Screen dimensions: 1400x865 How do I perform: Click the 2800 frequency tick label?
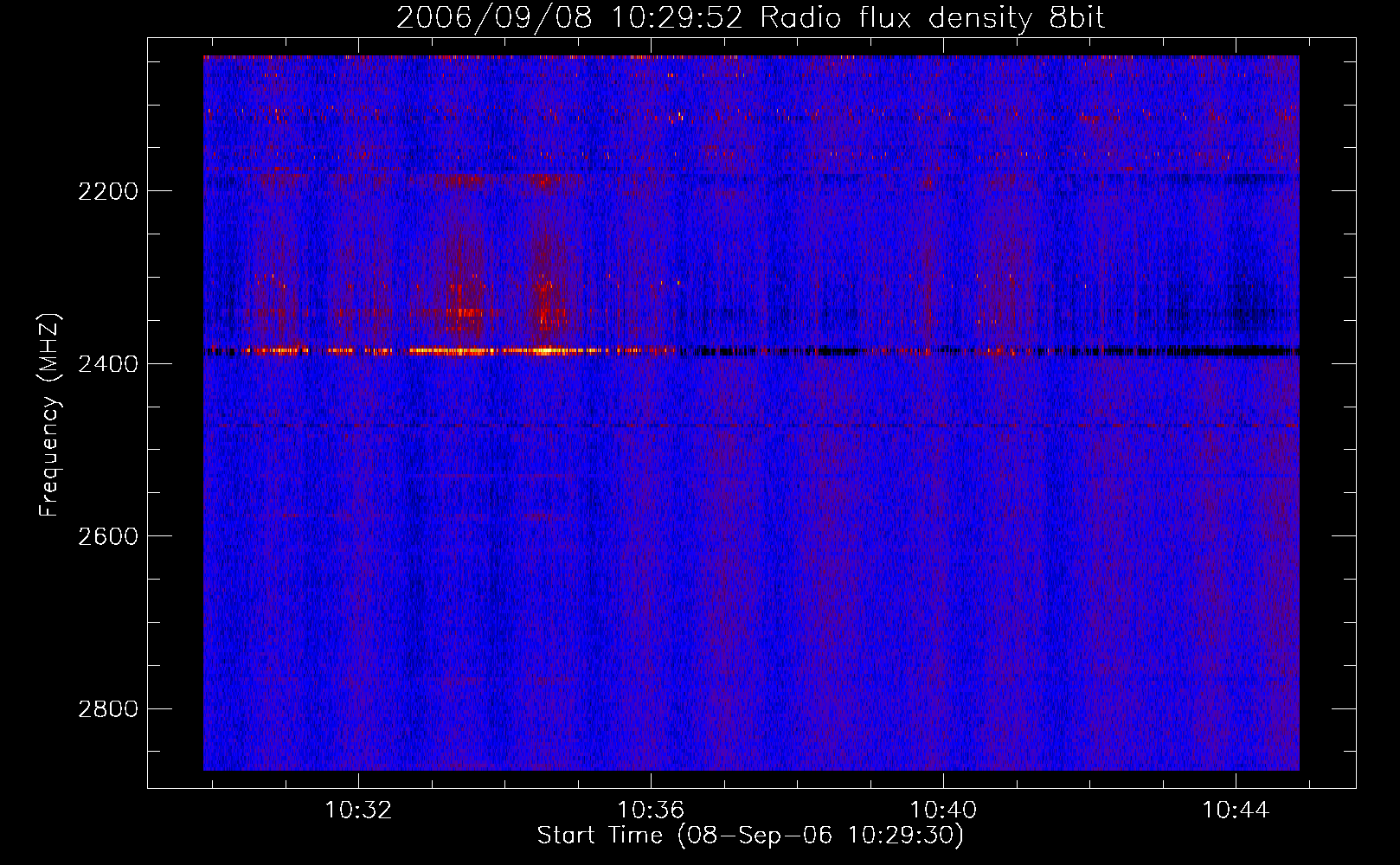[108, 709]
